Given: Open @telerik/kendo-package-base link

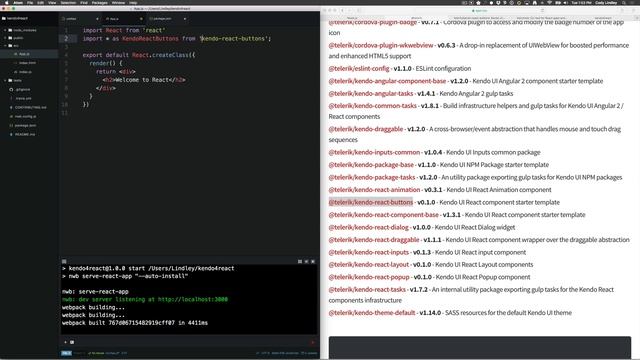Looking at the screenshot, I should 371,164.
